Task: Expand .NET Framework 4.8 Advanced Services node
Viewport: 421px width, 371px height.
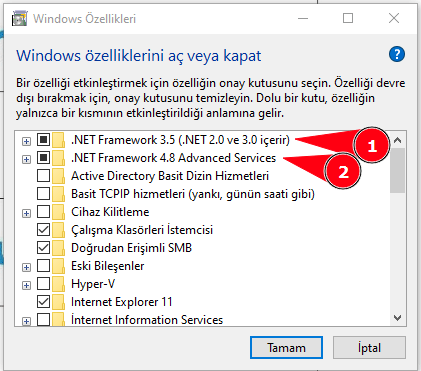Action: tap(26, 159)
